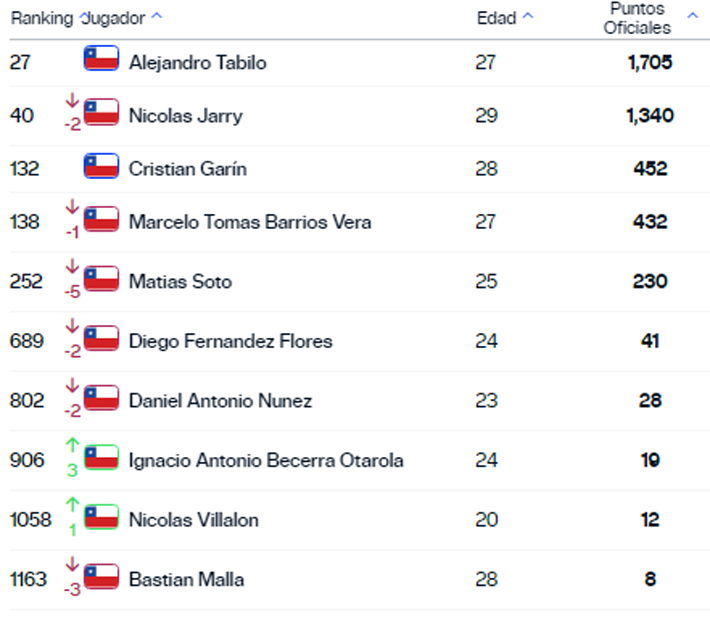The height and width of the screenshot is (628, 710).
Task: Click Bastian Malla's flag icon
Action: click(101, 577)
